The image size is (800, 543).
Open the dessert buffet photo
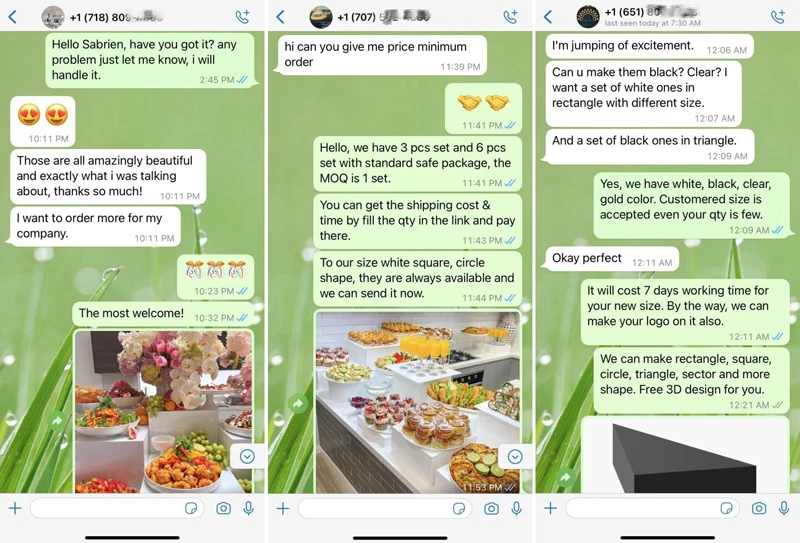point(418,402)
